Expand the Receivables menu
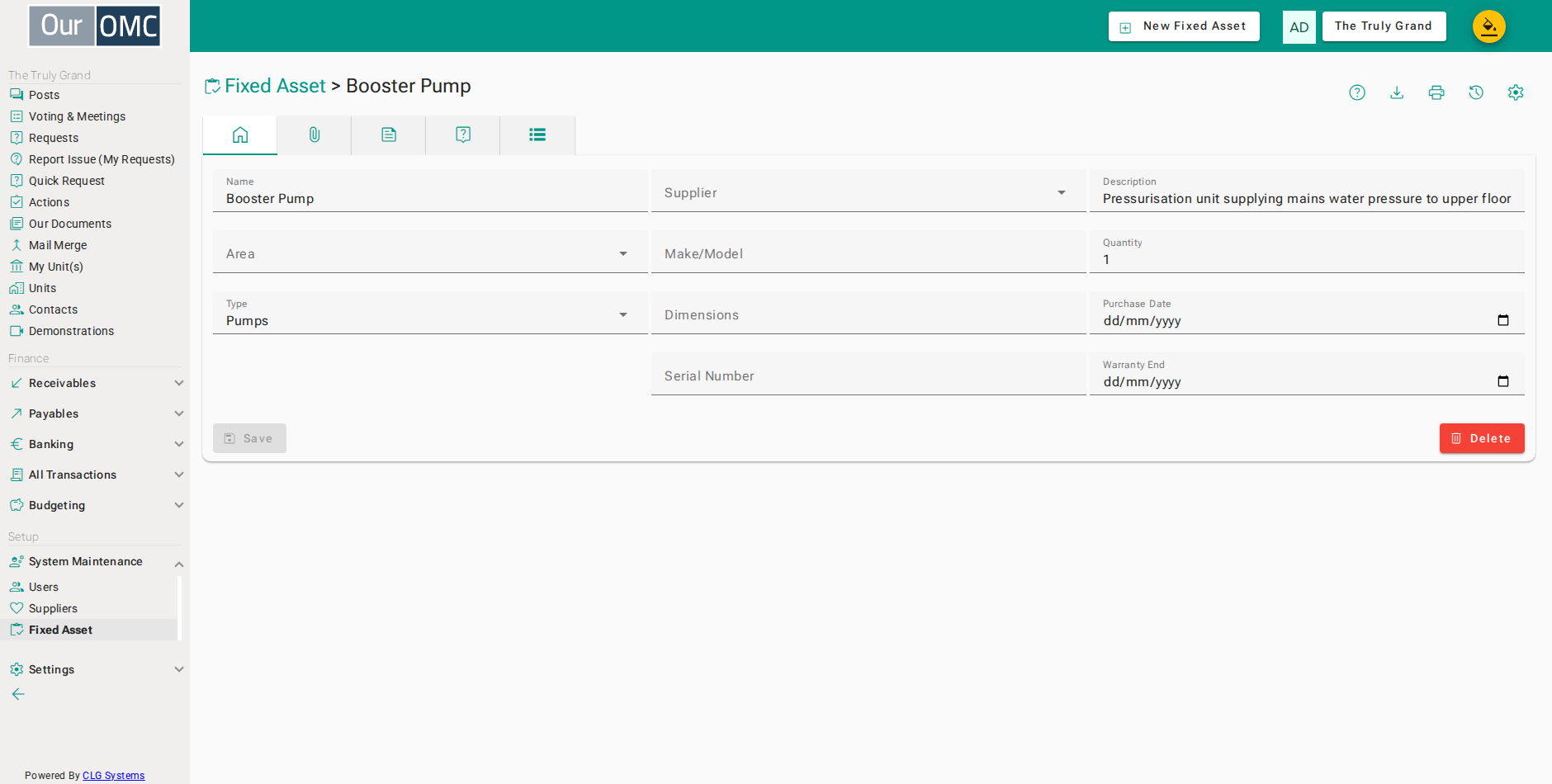The height and width of the screenshot is (784, 1552). point(95,383)
